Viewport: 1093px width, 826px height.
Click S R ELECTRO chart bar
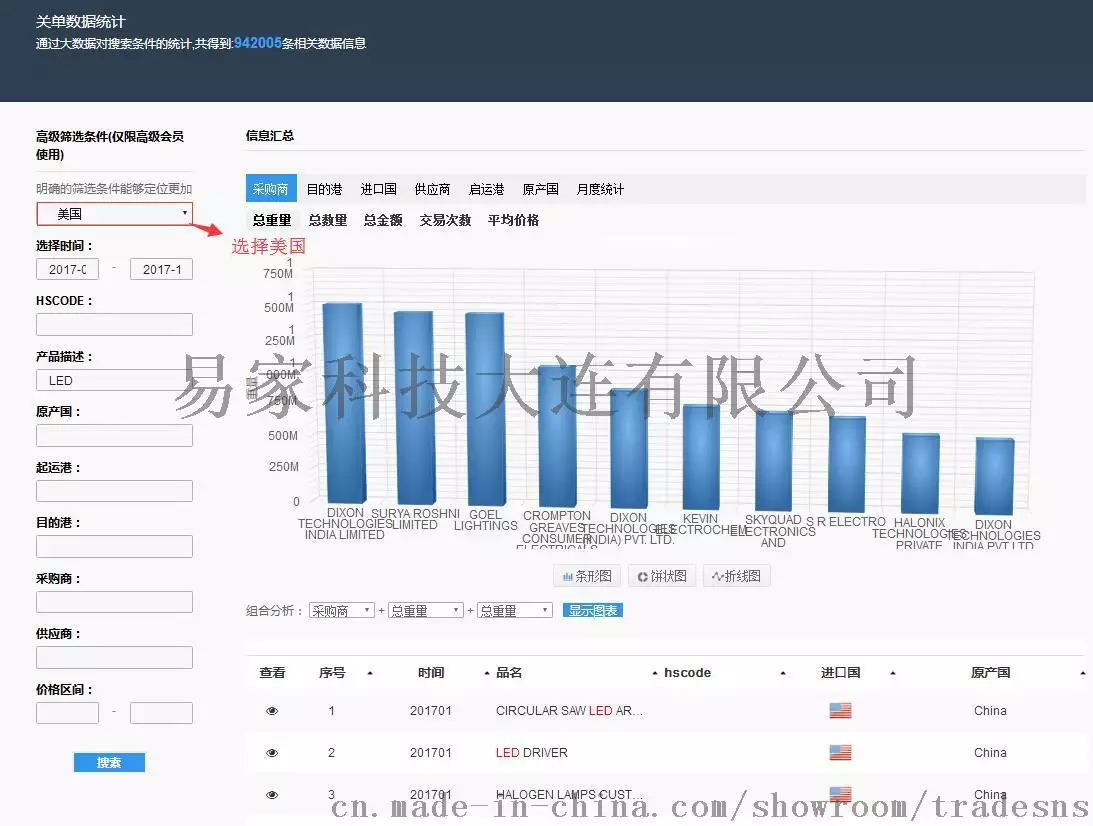pyautogui.click(x=847, y=464)
